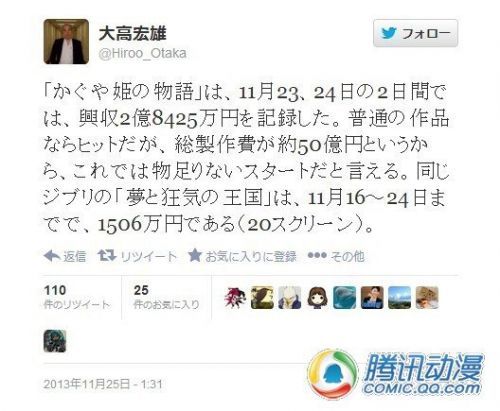View the 25 件のお気に入り count

[166, 297]
